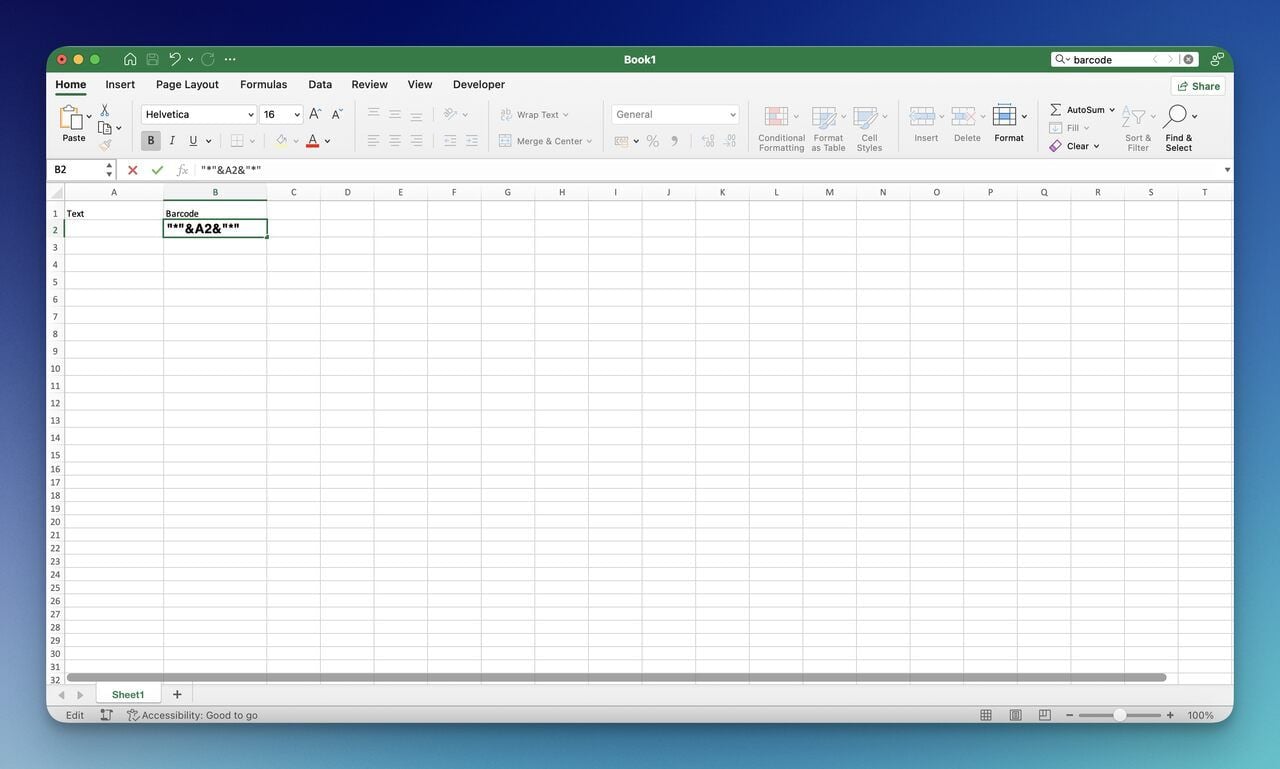Open the font size 16 dropdown
Screen dimensions: 1280x769
coord(297,115)
